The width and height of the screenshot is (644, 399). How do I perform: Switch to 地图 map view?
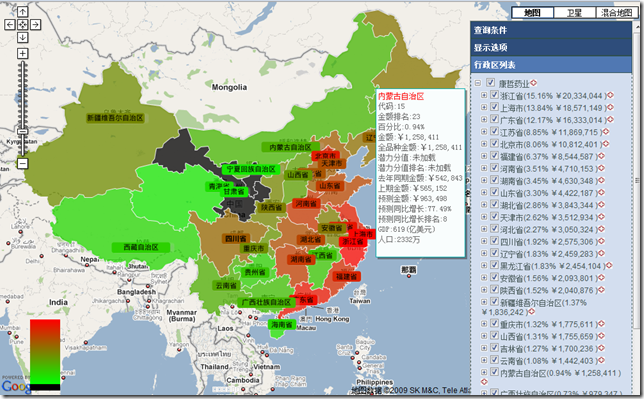click(x=532, y=13)
